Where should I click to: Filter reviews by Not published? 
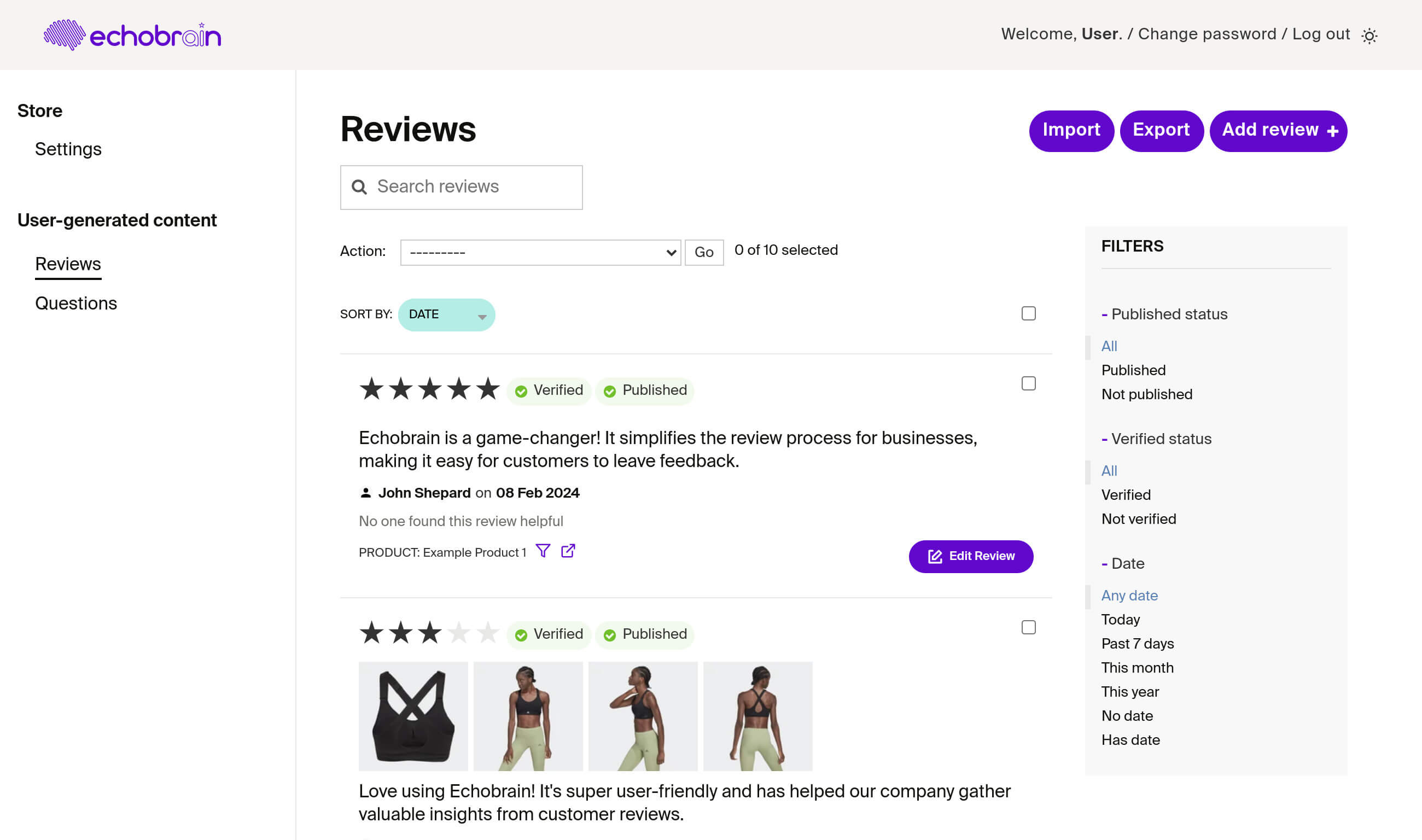1147,394
